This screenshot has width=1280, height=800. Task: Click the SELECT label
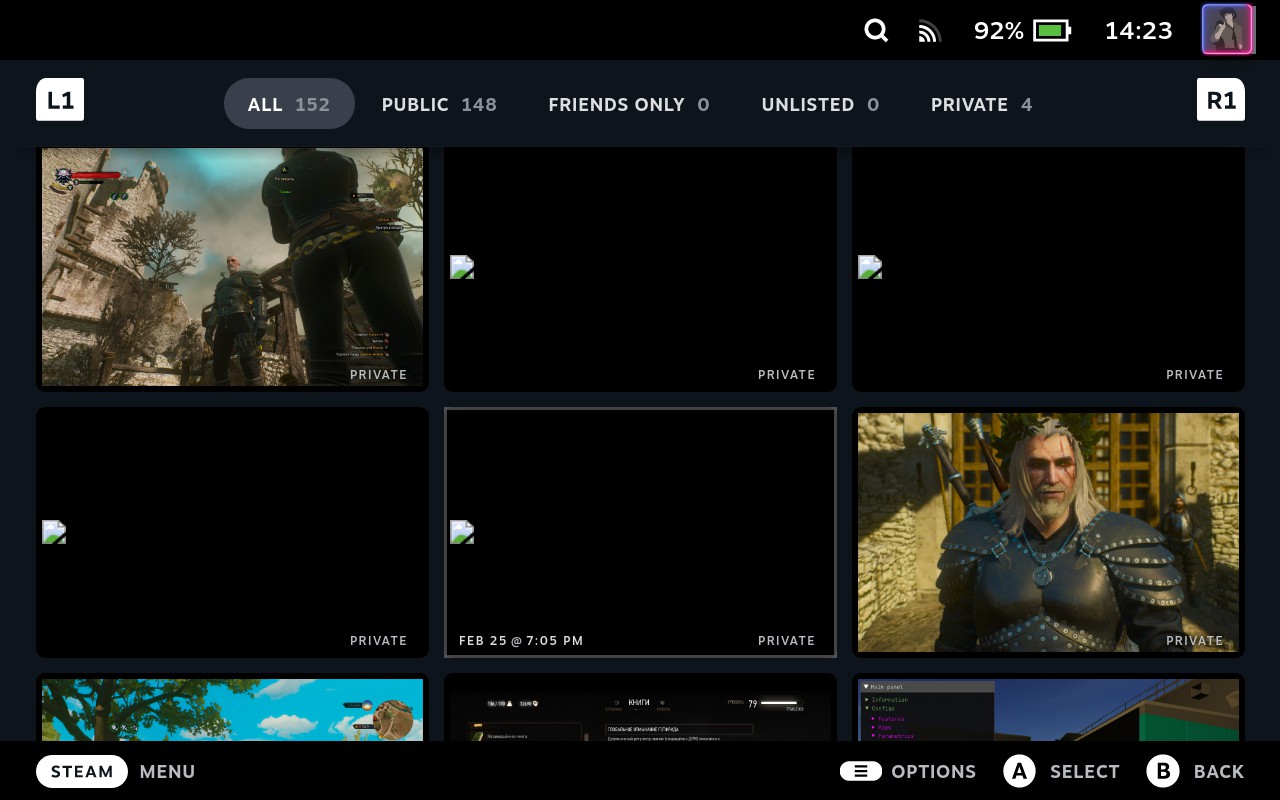coord(1085,771)
